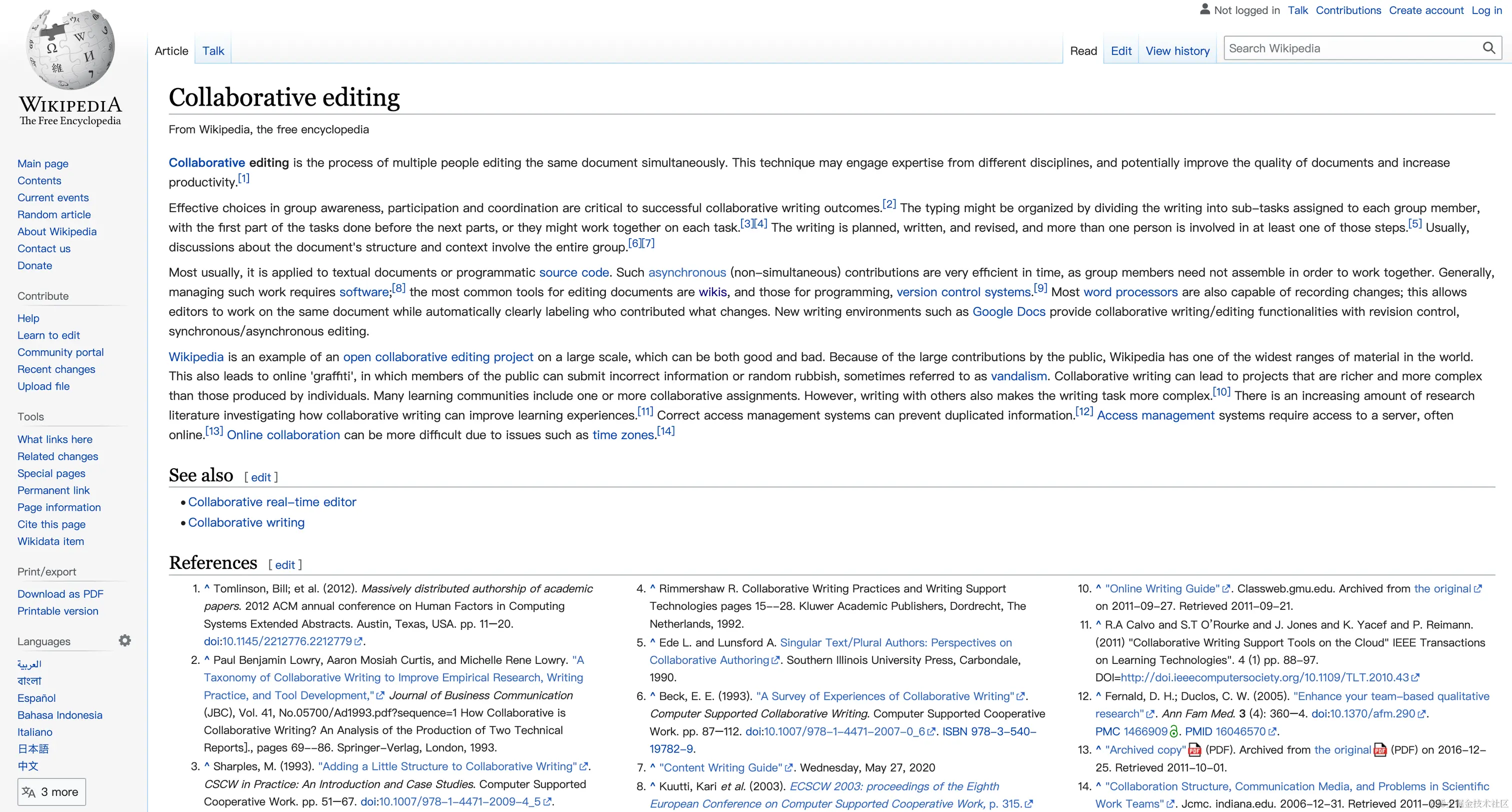Expand the 3 more languages button

tap(51, 791)
